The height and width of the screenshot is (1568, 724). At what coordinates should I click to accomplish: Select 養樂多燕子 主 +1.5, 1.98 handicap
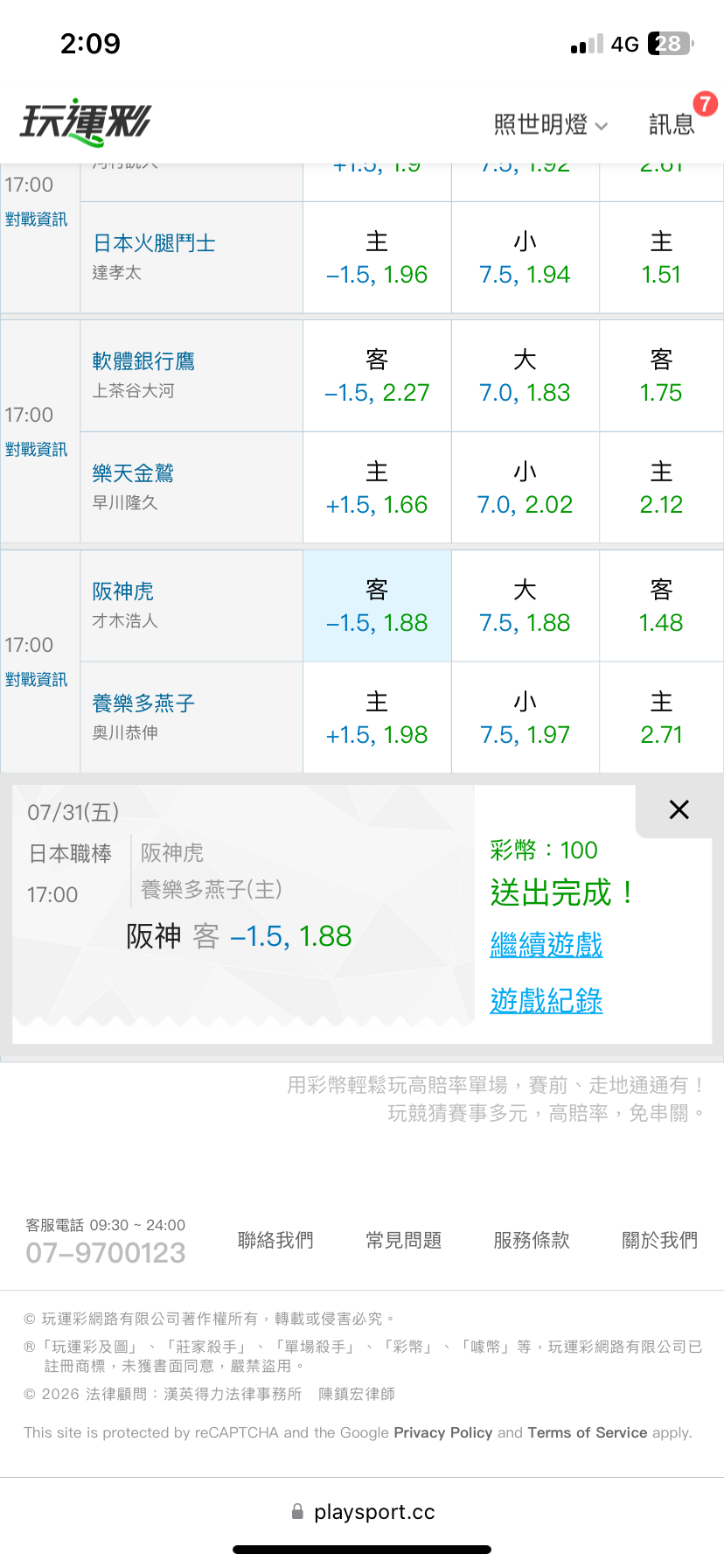(x=377, y=717)
